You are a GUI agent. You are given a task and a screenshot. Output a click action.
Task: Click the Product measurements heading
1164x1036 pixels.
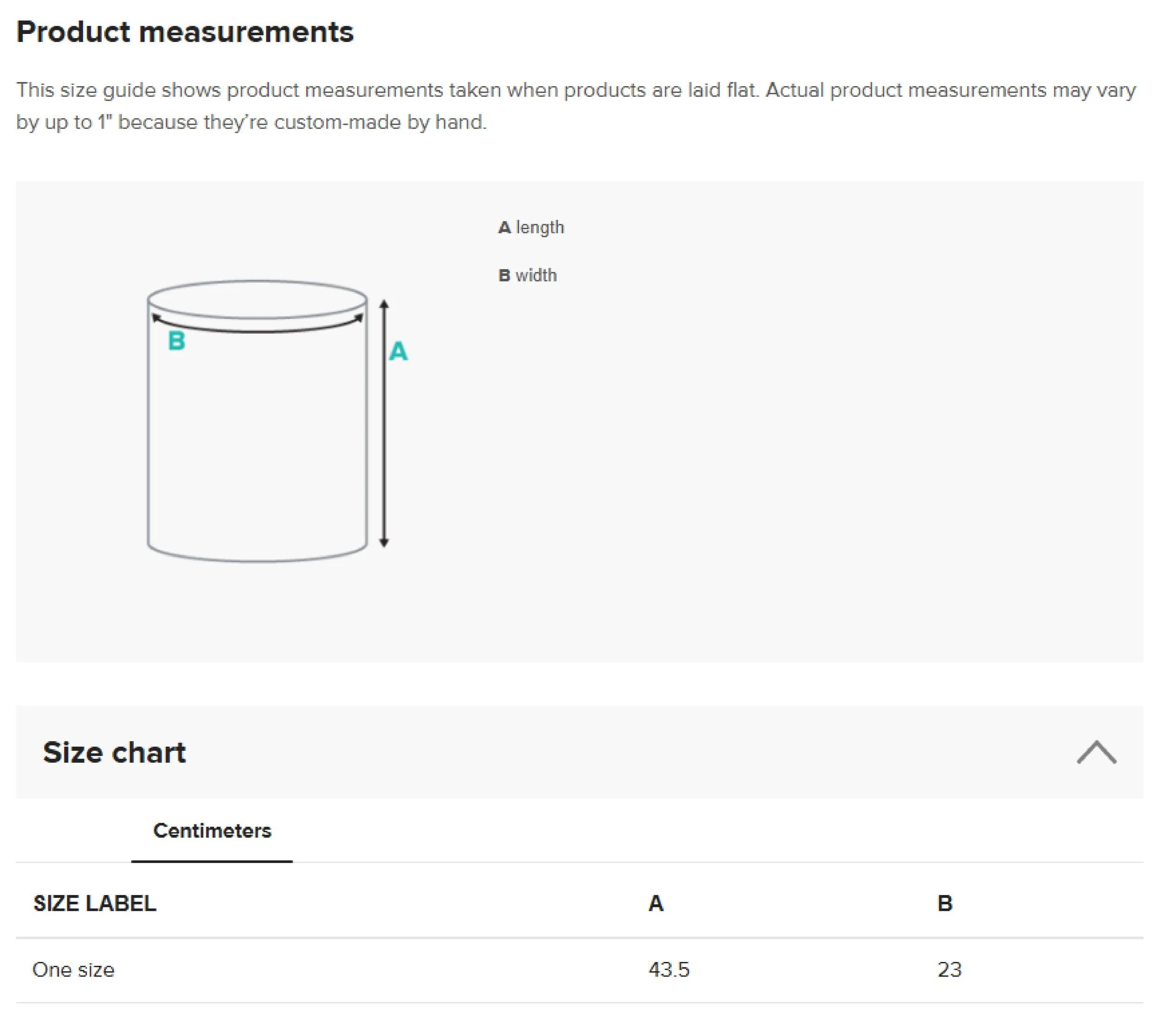(185, 32)
